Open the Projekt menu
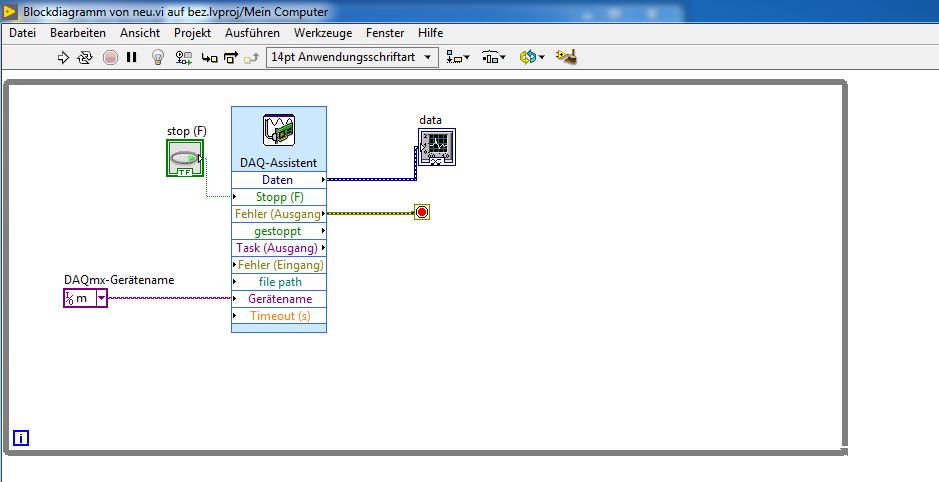 tap(192, 33)
